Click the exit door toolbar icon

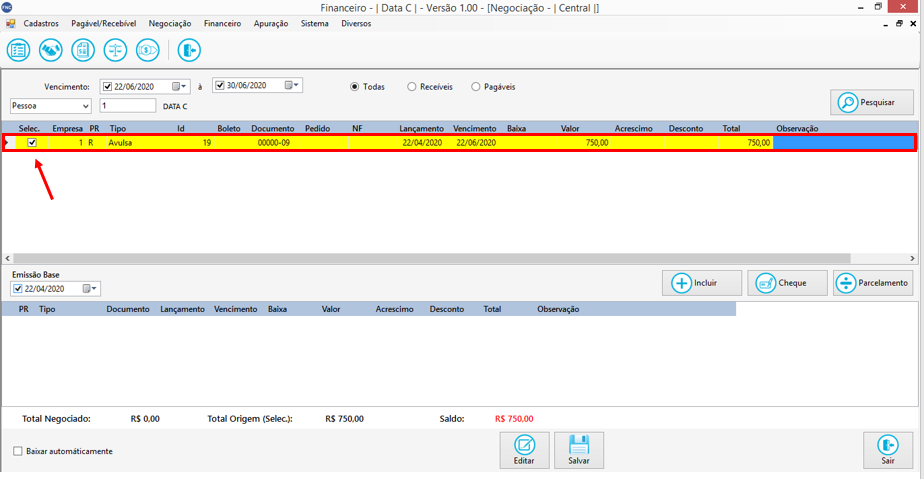tap(189, 50)
